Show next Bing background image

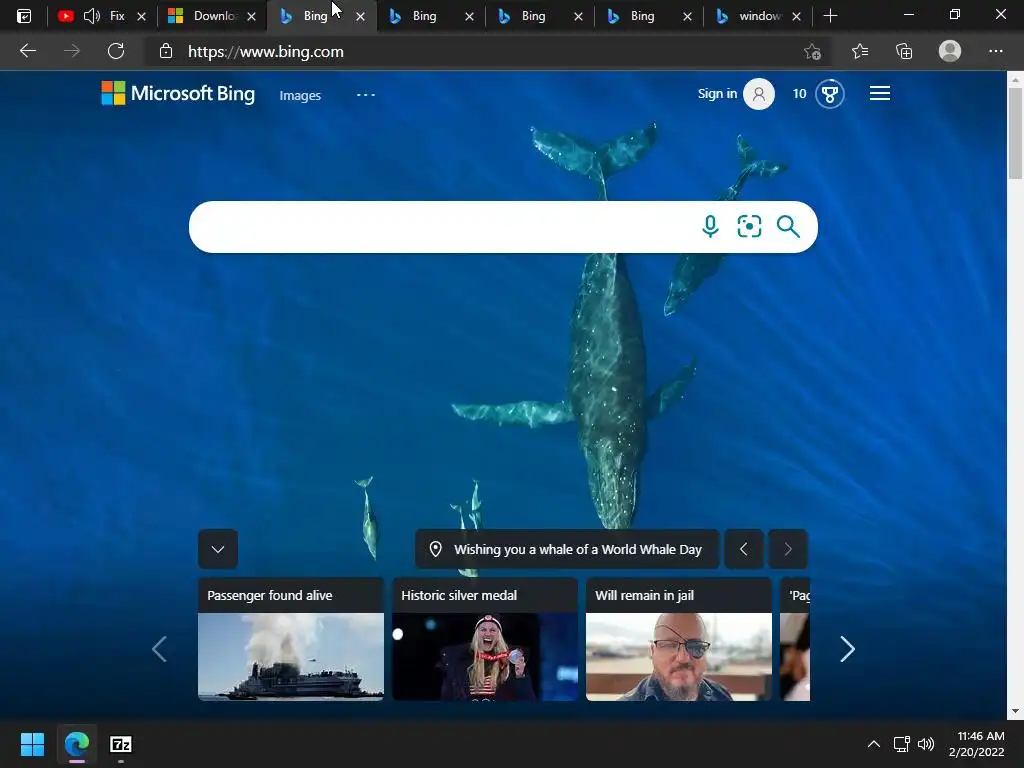[x=788, y=549]
